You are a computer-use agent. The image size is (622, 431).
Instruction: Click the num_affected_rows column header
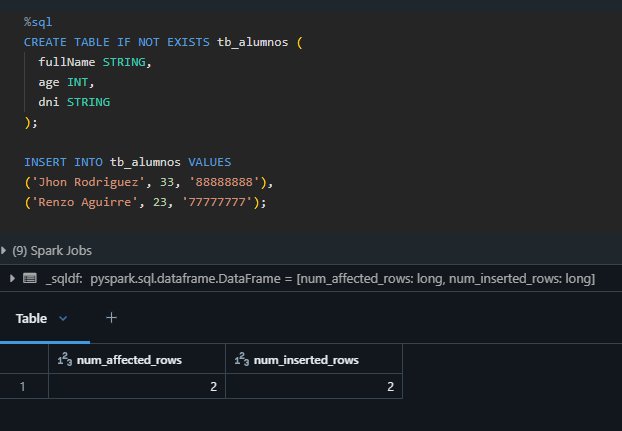(x=137, y=360)
